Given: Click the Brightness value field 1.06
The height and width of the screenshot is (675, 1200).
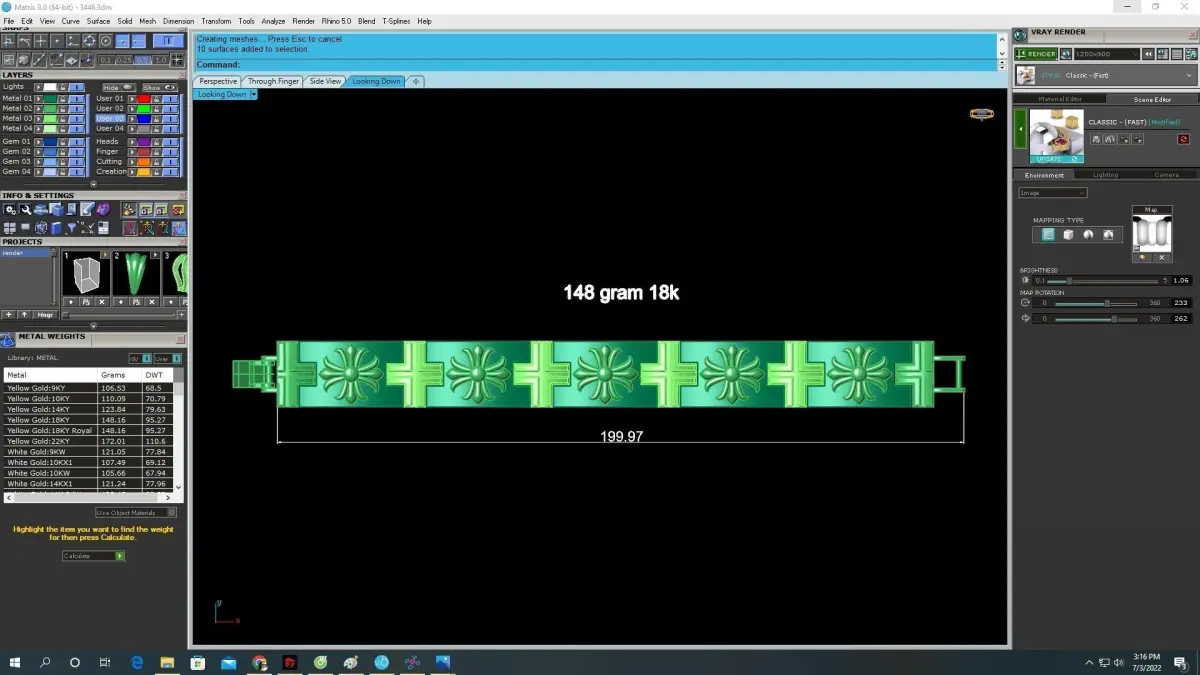Looking at the screenshot, I should pyautogui.click(x=1181, y=281).
